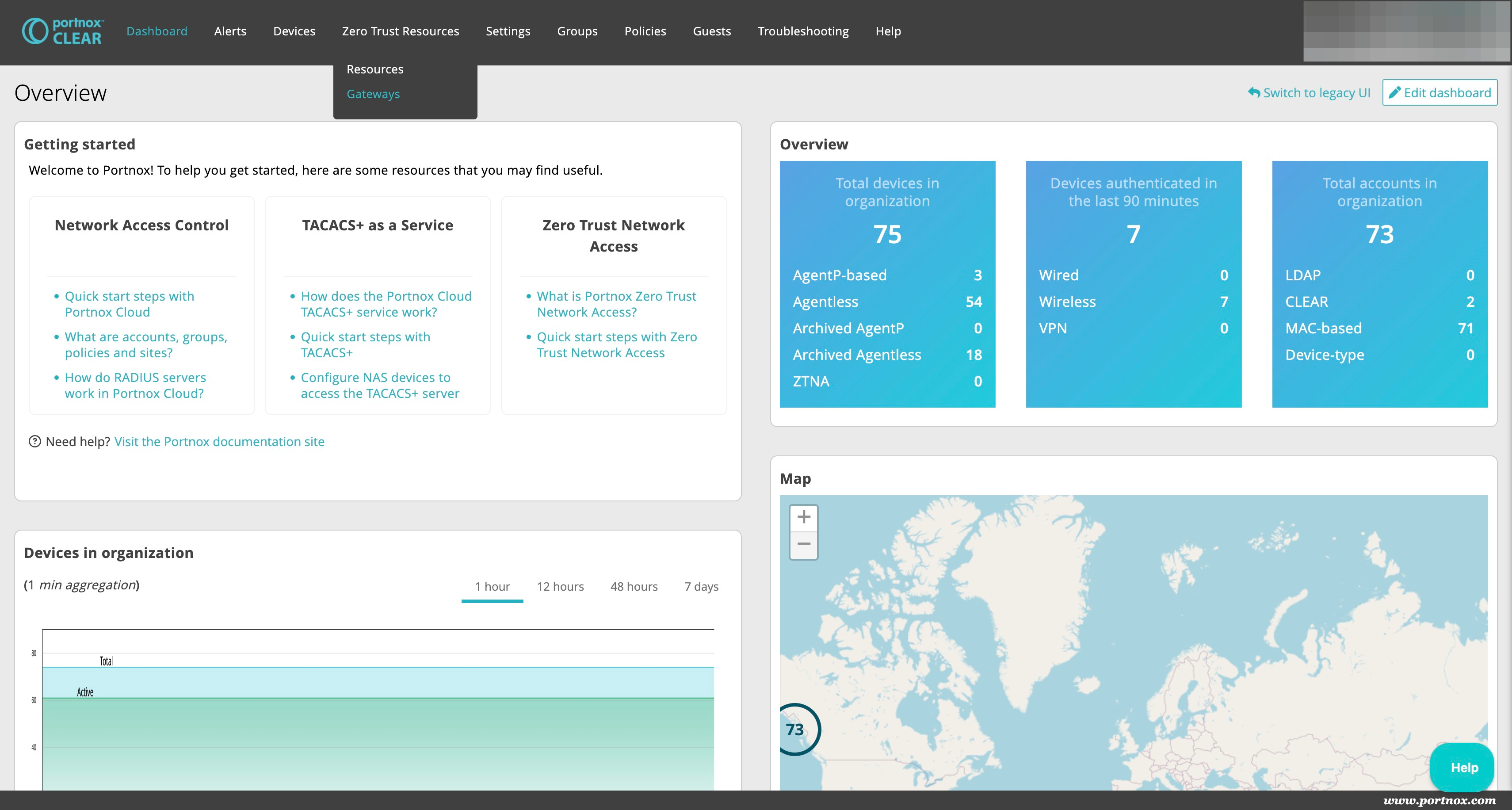Open Zero Trust Resources menu
Viewport: 1512px width, 810px height.
pos(400,31)
